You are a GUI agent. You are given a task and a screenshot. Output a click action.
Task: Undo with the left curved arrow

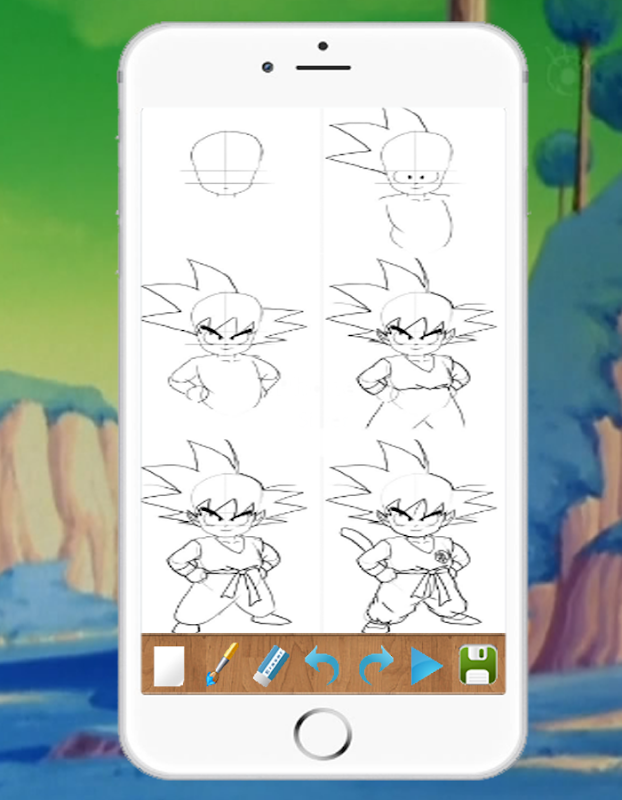tap(322, 665)
